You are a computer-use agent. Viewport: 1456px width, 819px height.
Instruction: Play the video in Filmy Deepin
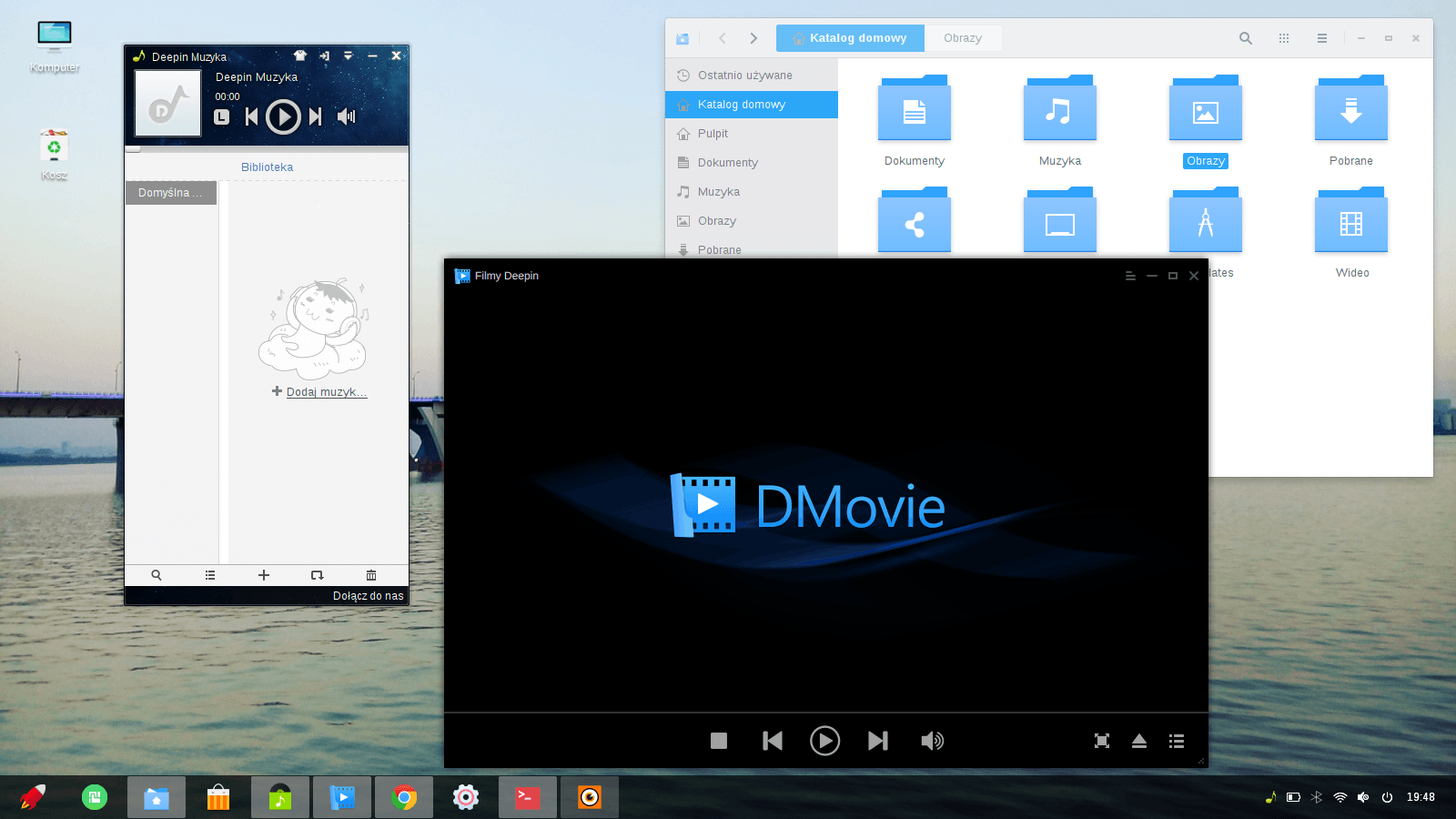tap(825, 741)
